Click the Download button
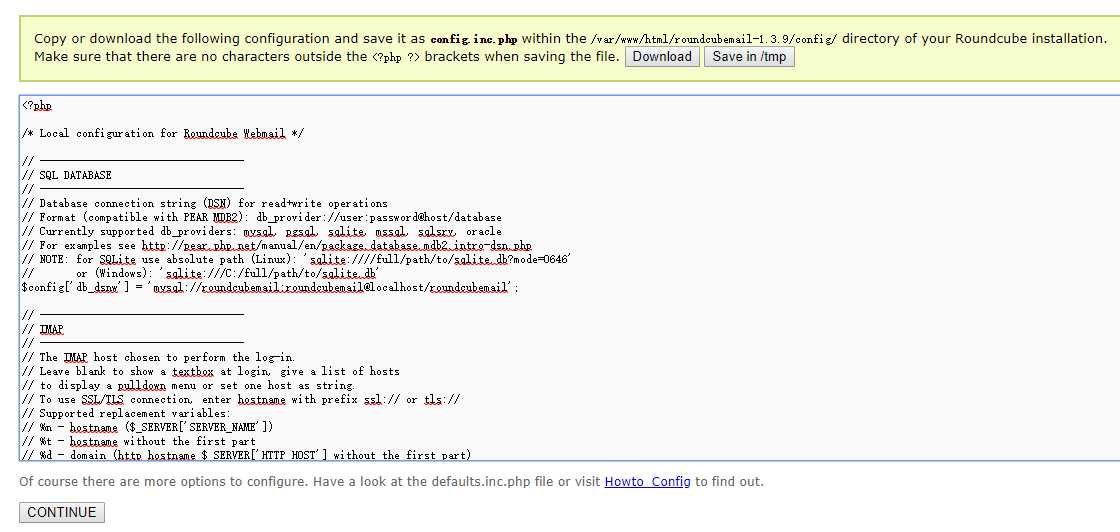The image size is (1120, 532). [662, 57]
